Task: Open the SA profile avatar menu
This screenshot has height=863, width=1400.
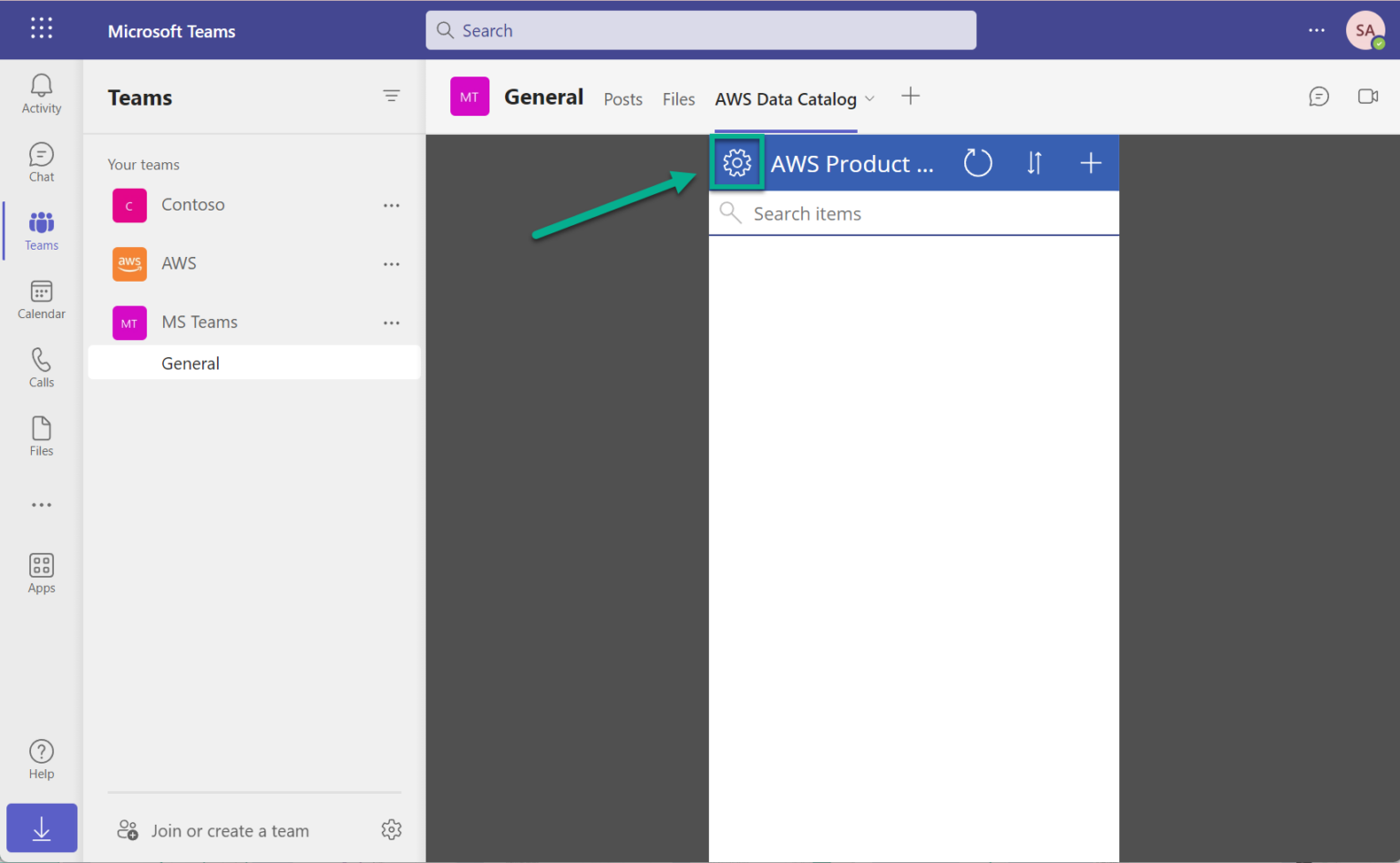Action: 1364,30
